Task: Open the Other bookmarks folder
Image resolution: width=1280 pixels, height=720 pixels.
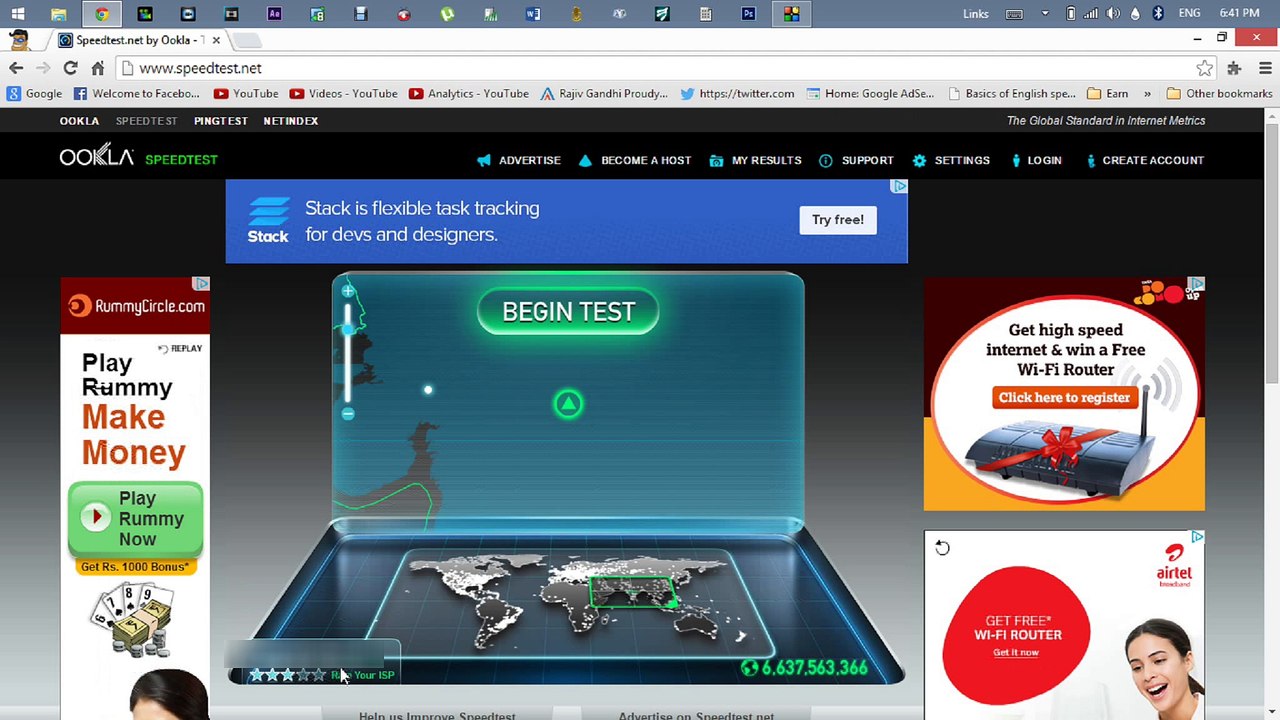Action: 1219,93
